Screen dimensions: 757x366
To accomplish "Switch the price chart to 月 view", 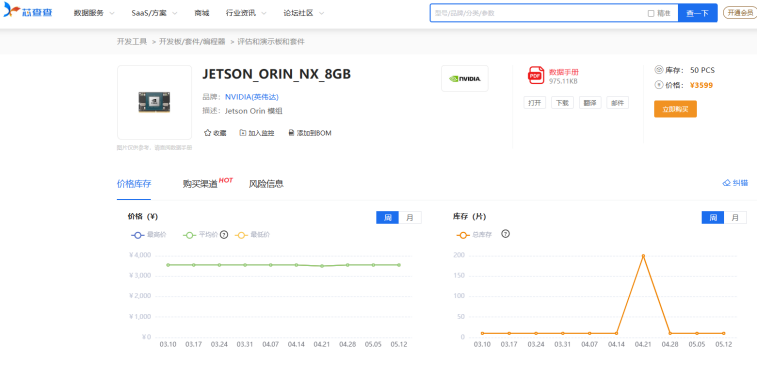I will [410, 217].
